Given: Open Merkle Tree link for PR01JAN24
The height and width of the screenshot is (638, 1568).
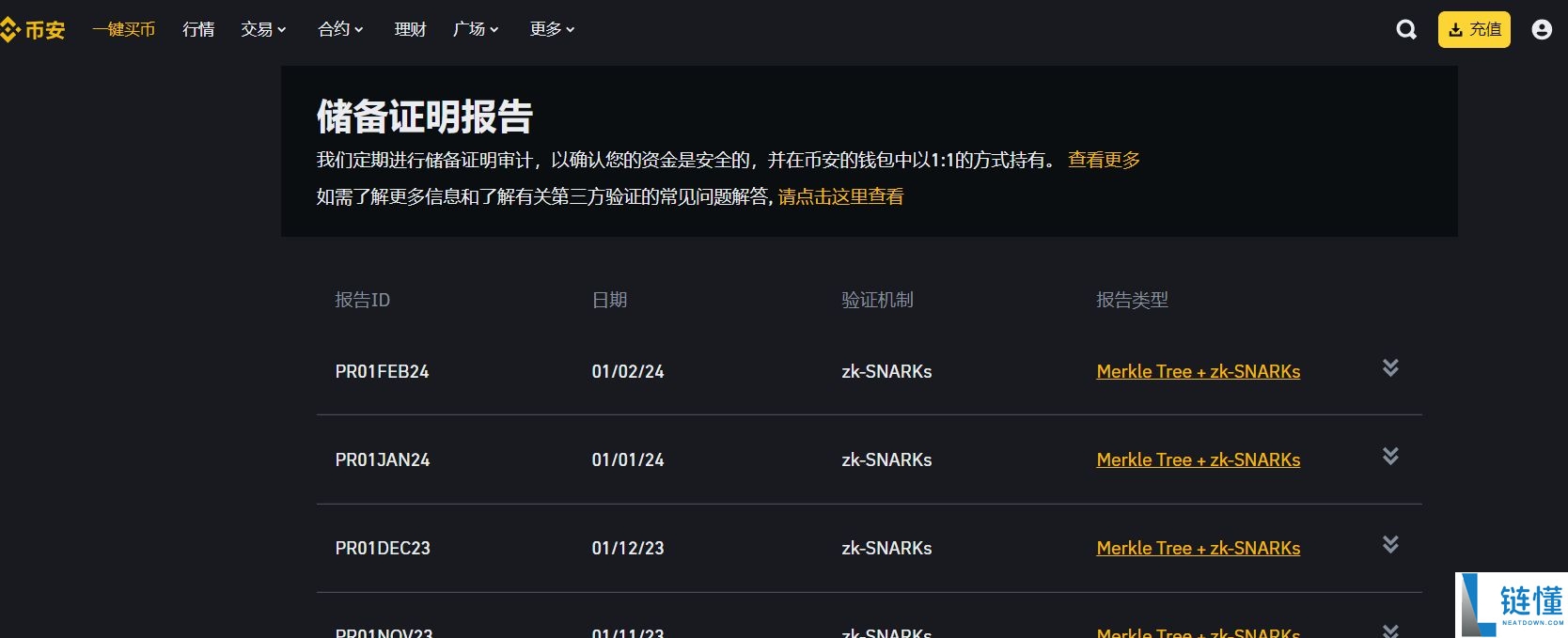Looking at the screenshot, I should (x=1199, y=459).
